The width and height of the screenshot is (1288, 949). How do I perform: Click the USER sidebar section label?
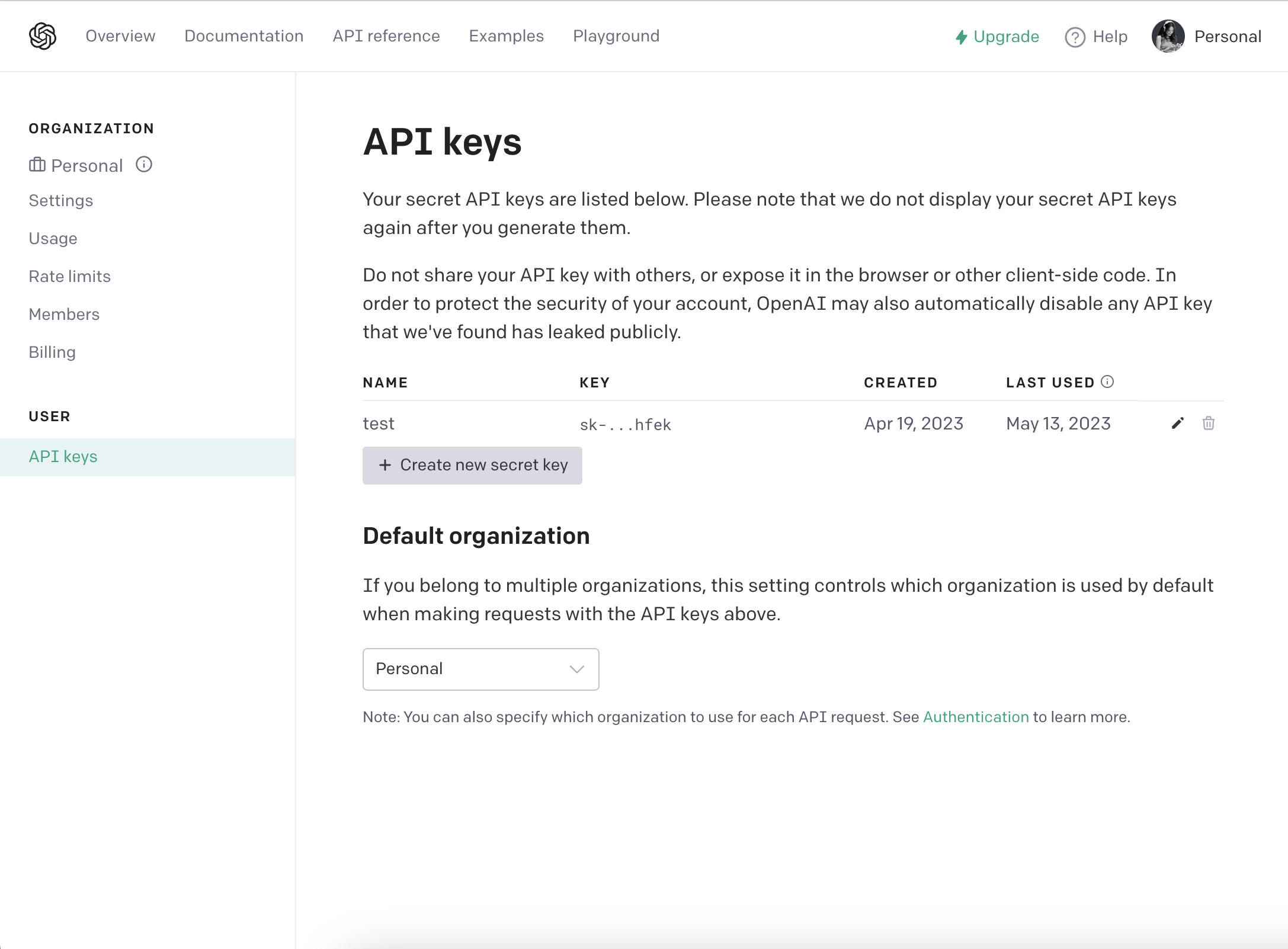click(x=50, y=416)
